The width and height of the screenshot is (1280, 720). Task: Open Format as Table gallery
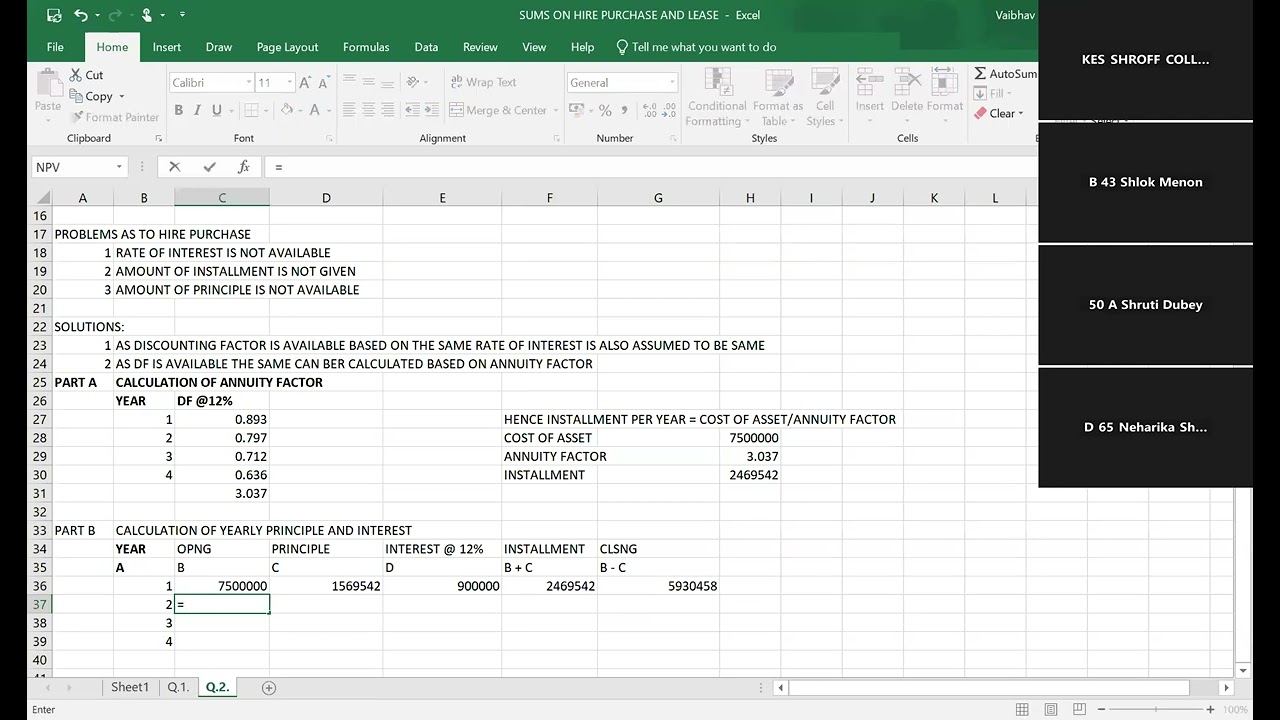tap(778, 97)
